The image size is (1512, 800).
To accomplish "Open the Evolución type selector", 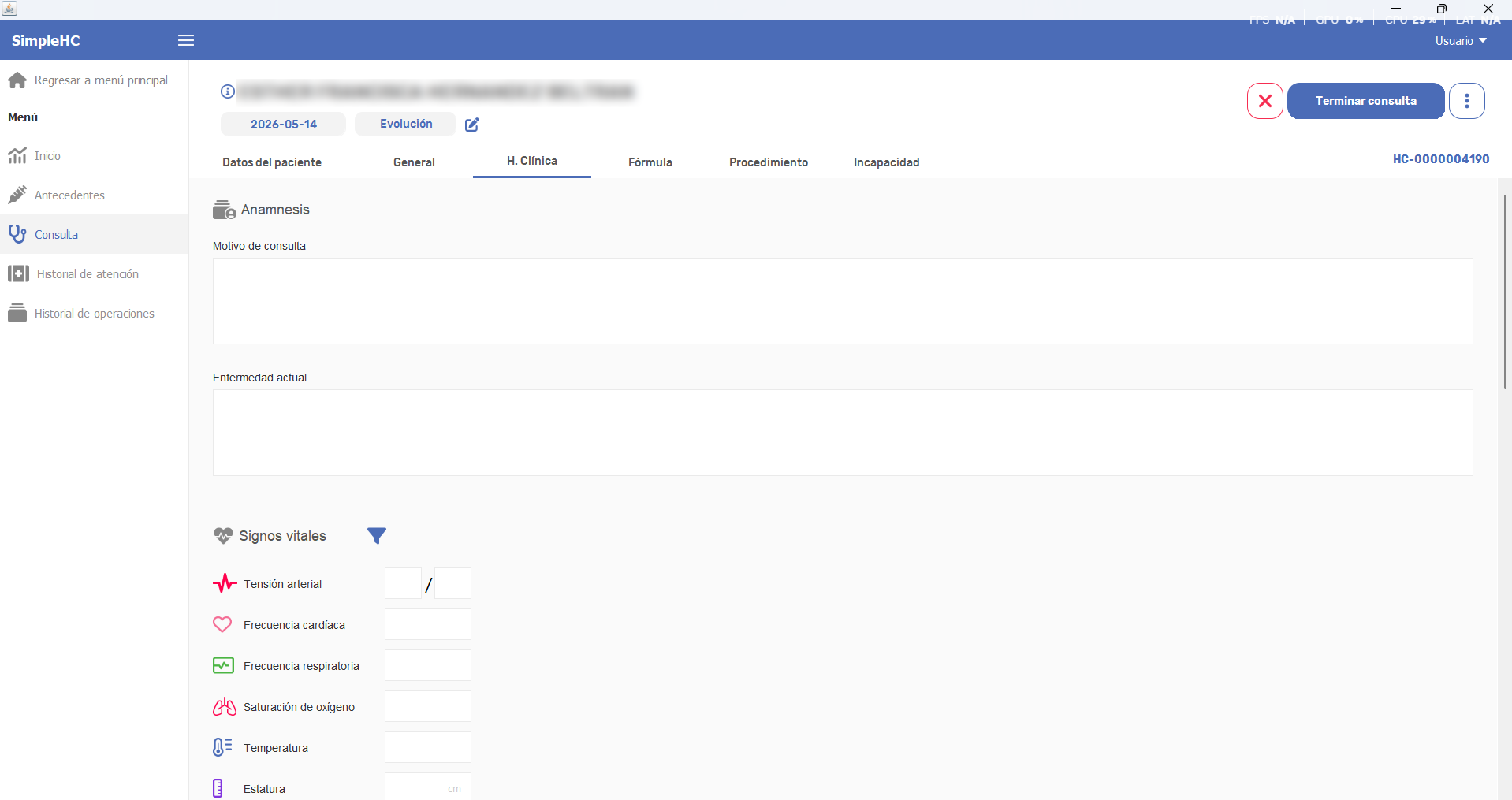I will tap(405, 124).
